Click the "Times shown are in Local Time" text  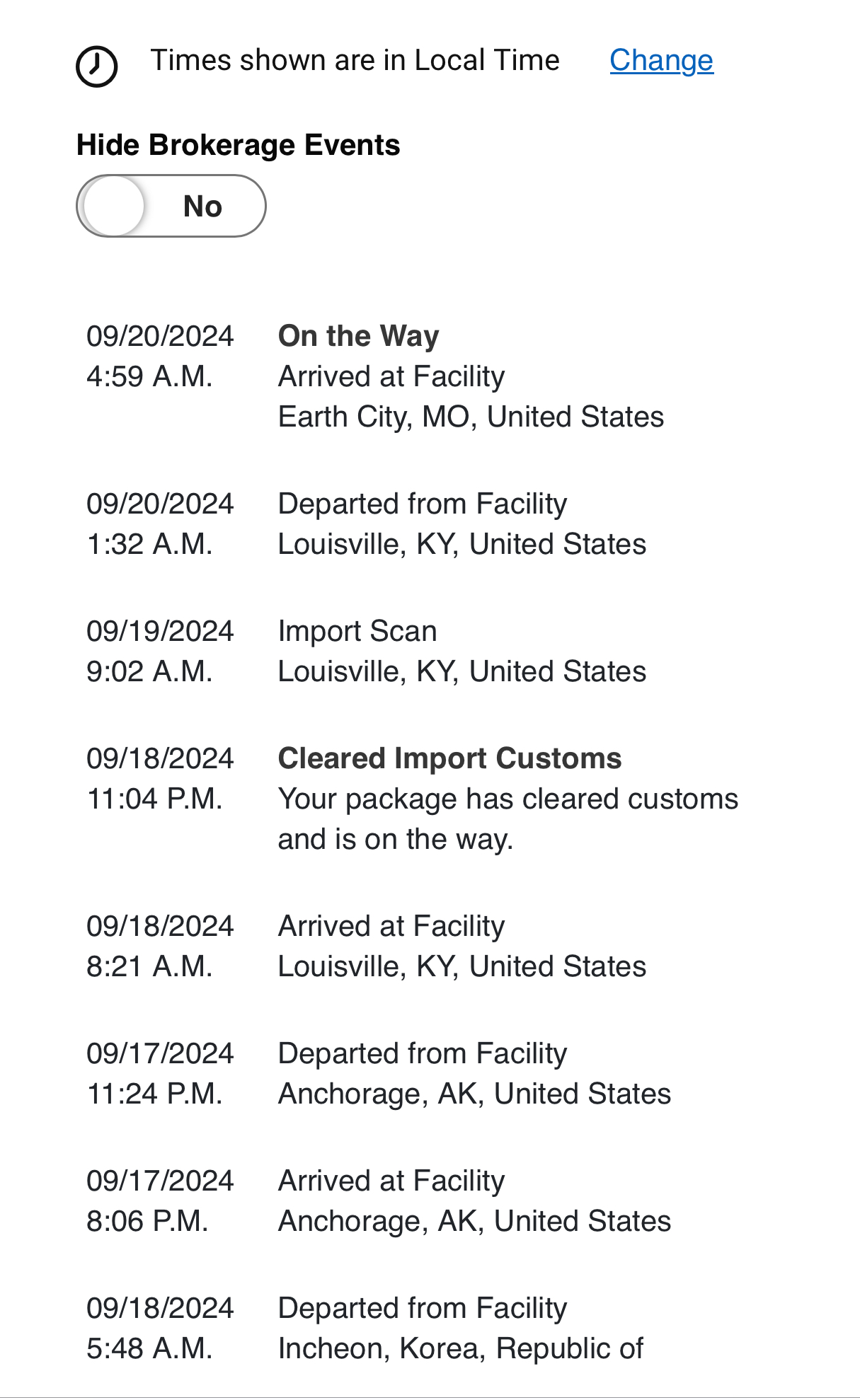(355, 61)
